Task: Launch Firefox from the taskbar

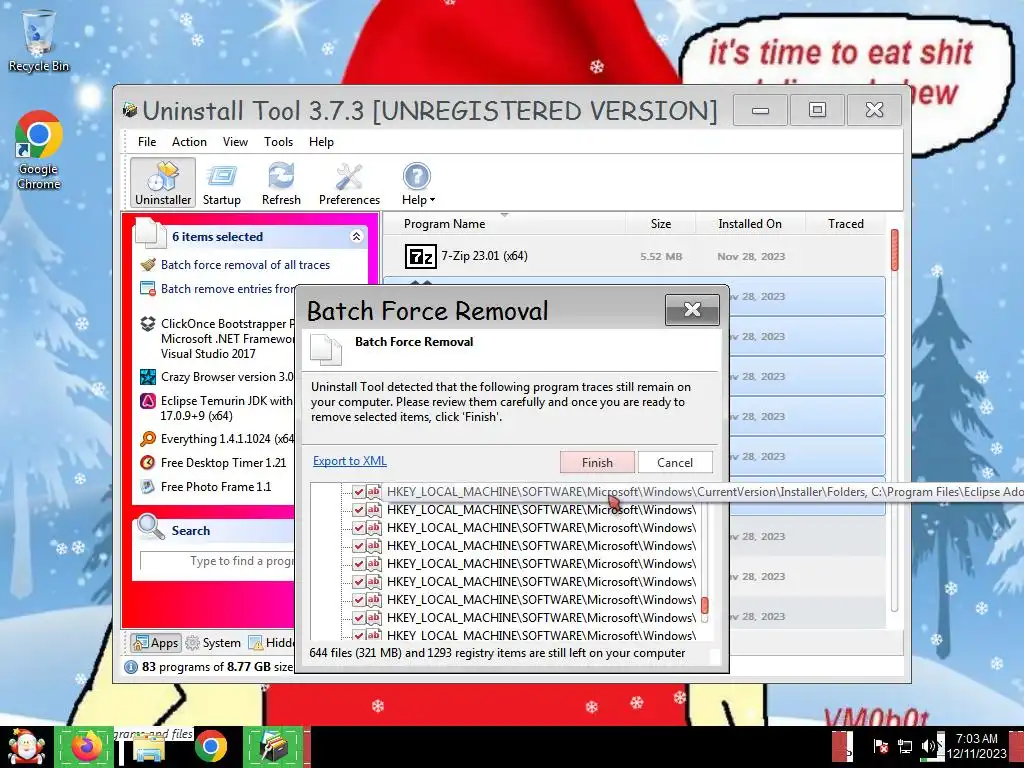Action: [86, 747]
